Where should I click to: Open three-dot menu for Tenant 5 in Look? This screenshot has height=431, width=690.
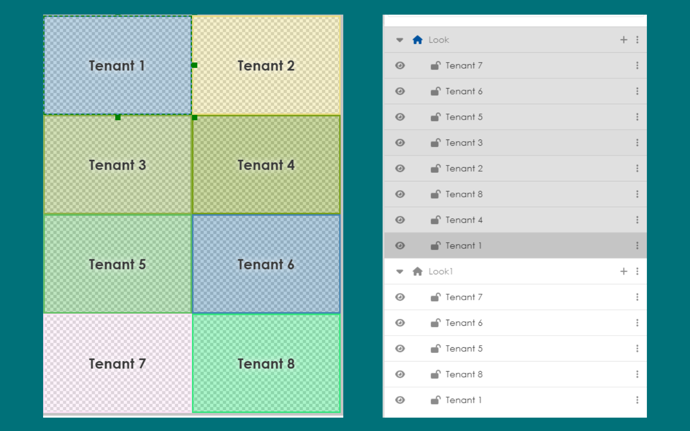click(637, 117)
